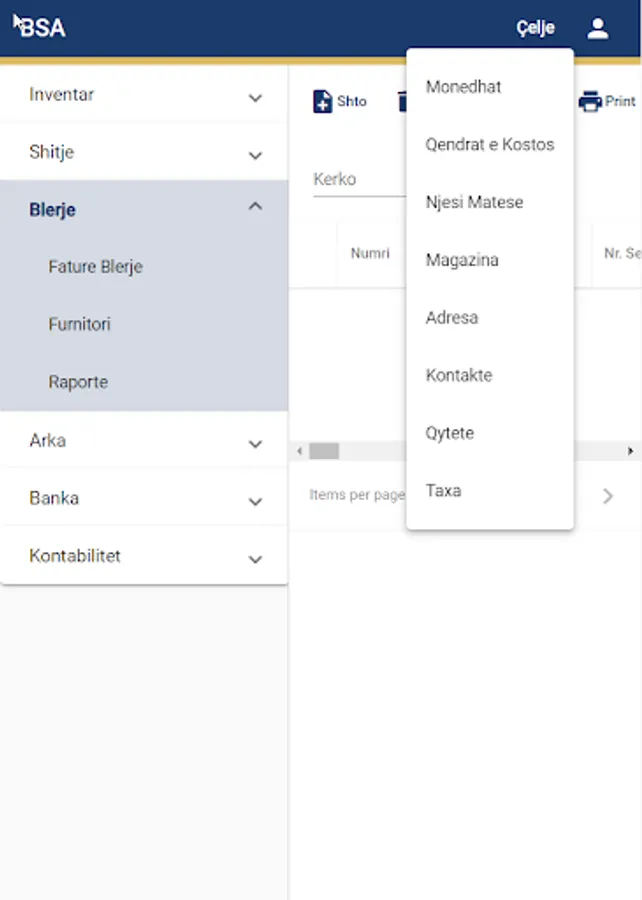
Task: Go to next page arrow
Action: pos(608,495)
